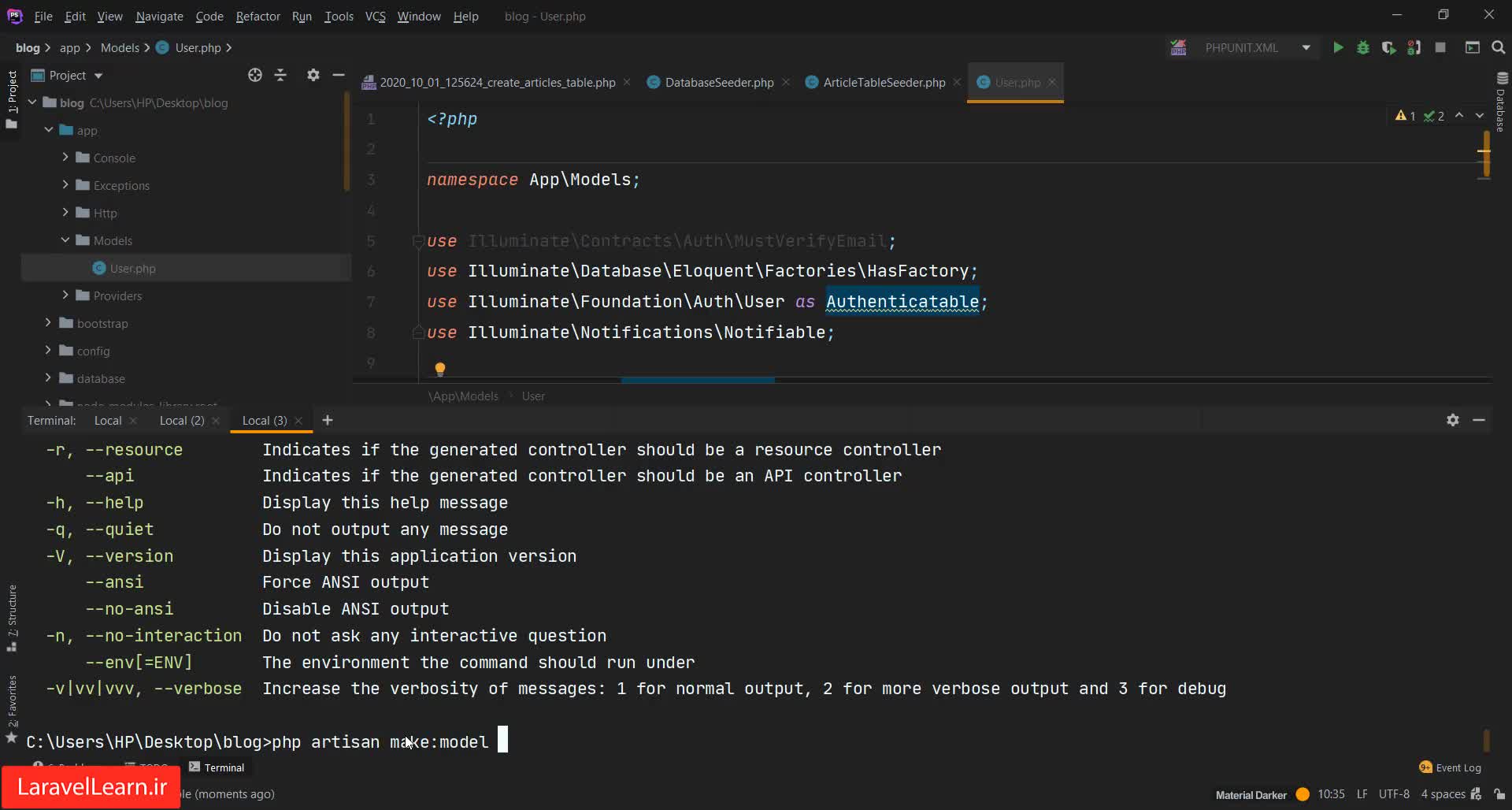Add new terminal session with plus icon
This screenshot has height=810, width=1512.
(328, 420)
